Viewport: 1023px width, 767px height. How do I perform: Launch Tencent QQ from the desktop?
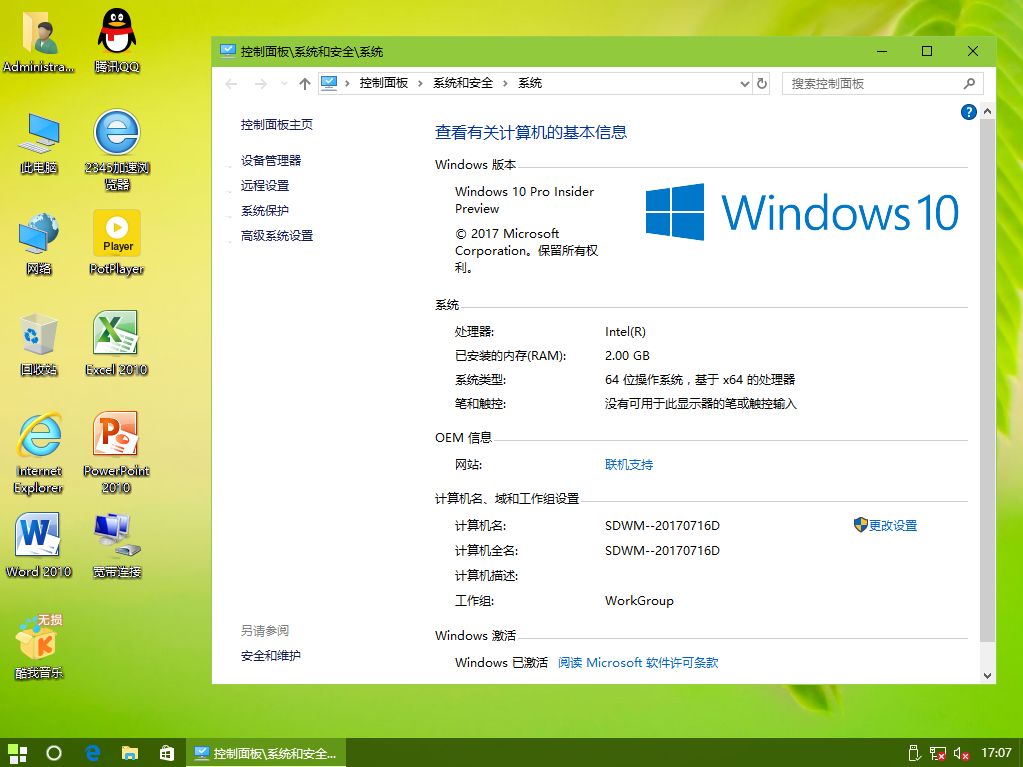(x=117, y=40)
